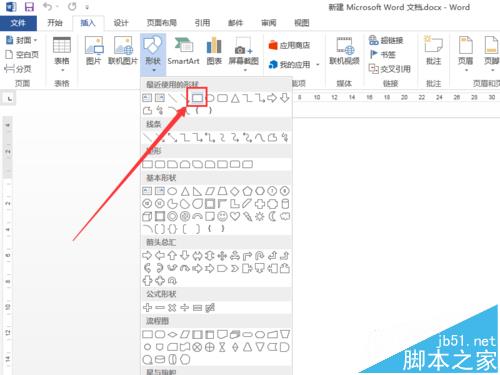The height and width of the screenshot is (375, 500).
Task: Switch to the 开始 tab
Action: tap(55, 23)
